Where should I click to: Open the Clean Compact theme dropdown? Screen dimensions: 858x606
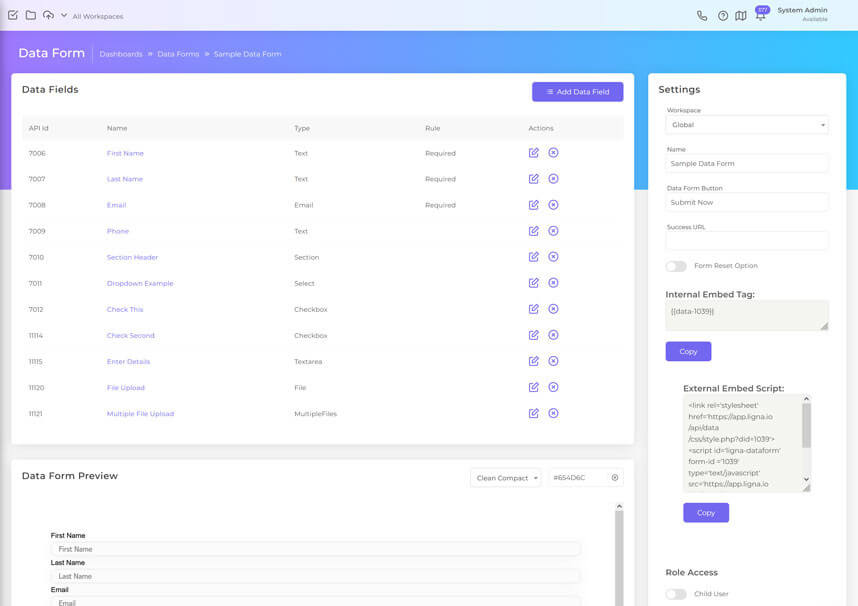tap(505, 478)
